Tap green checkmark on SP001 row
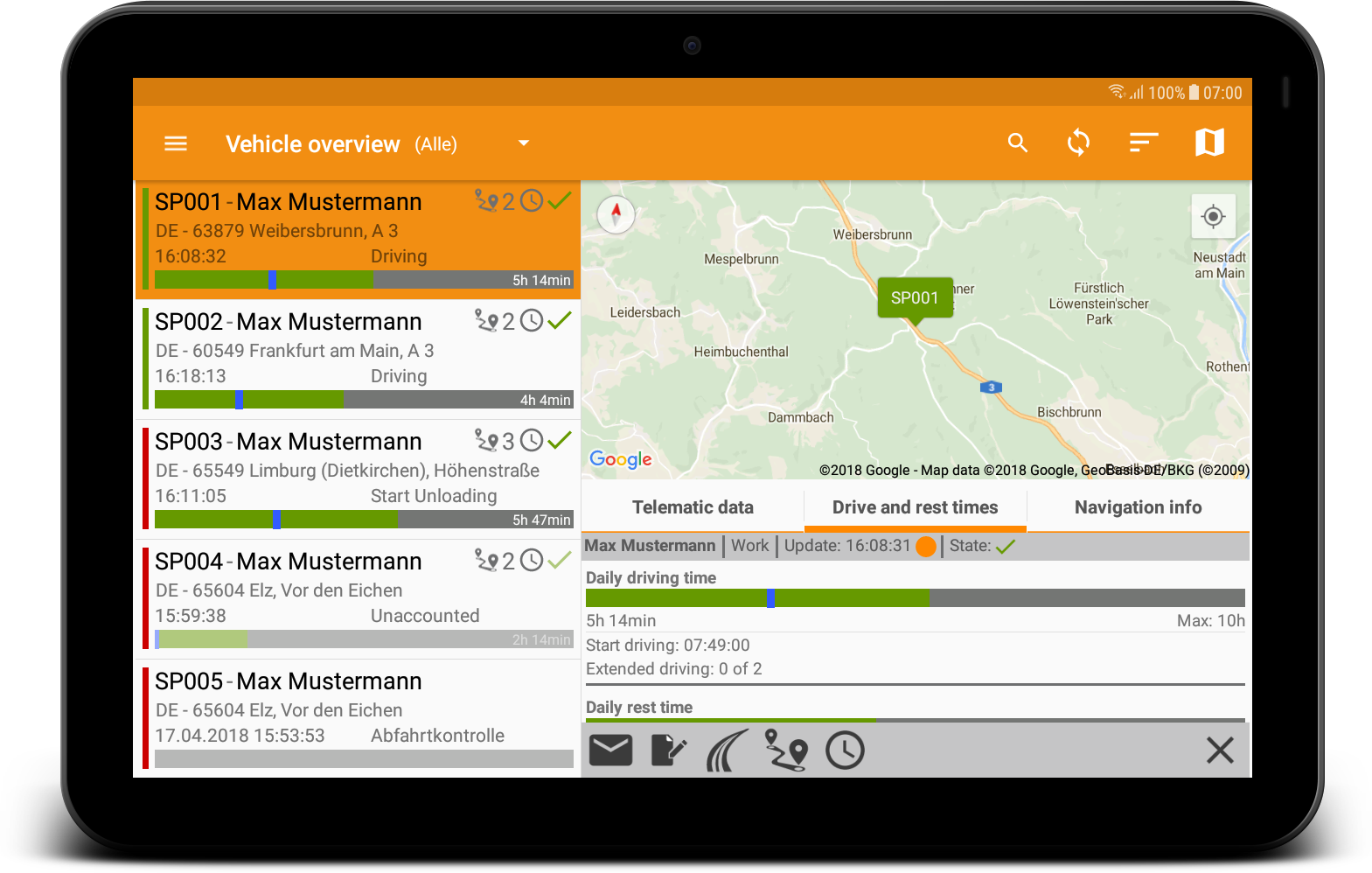 tap(560, 201)
